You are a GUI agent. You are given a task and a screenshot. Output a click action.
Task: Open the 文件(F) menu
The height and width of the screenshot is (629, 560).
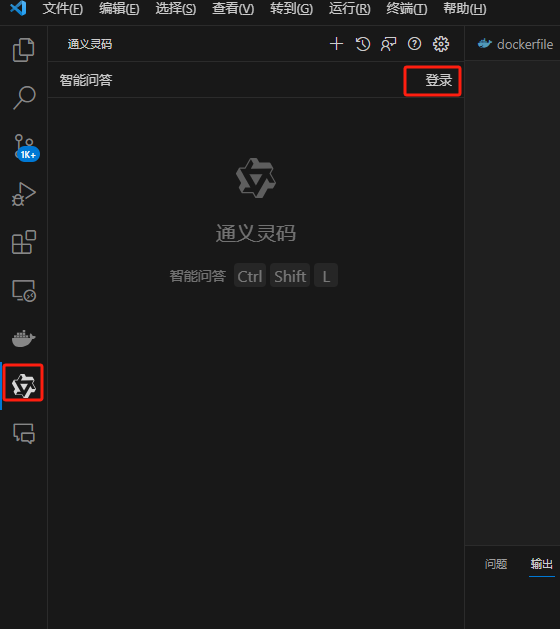point(63,8)
